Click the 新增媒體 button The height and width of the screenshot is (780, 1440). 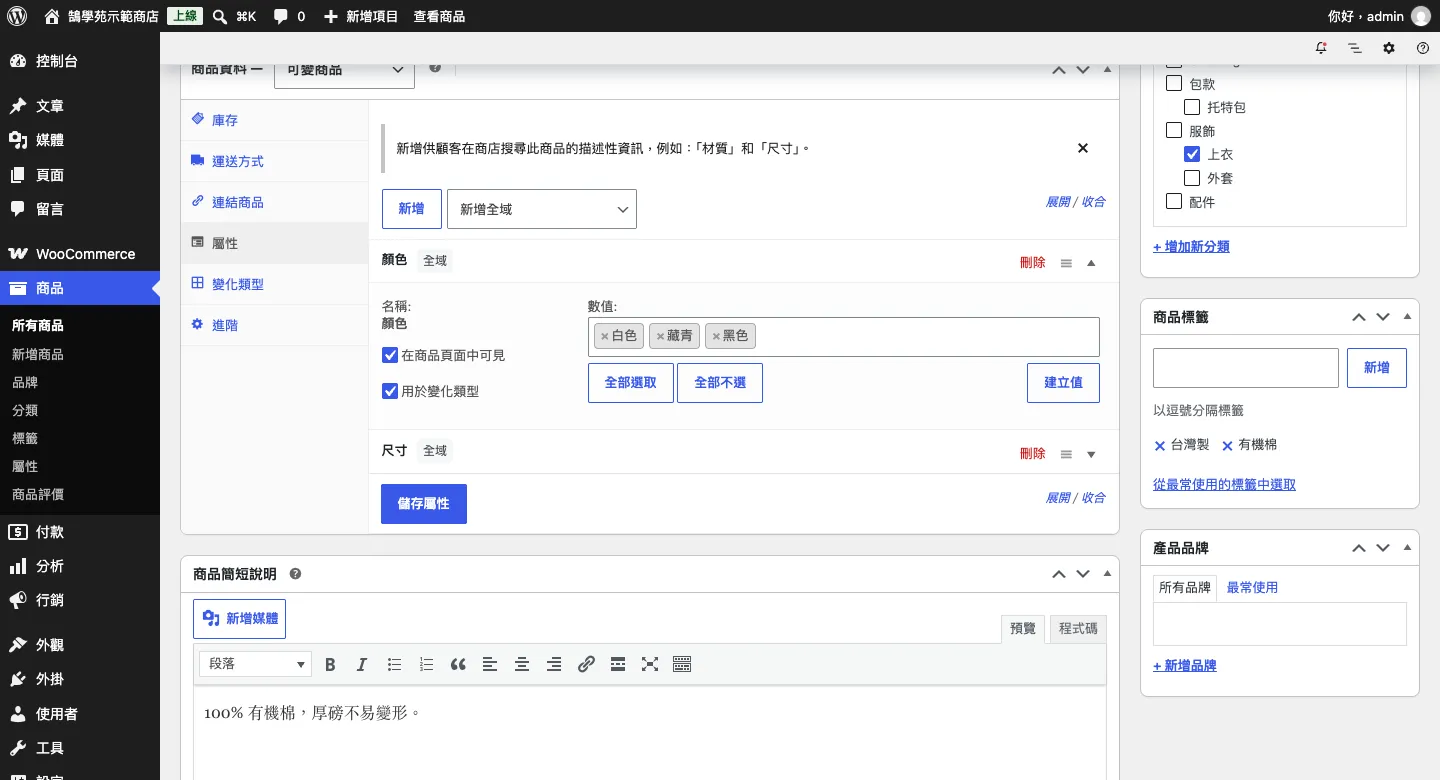[240, 619]
